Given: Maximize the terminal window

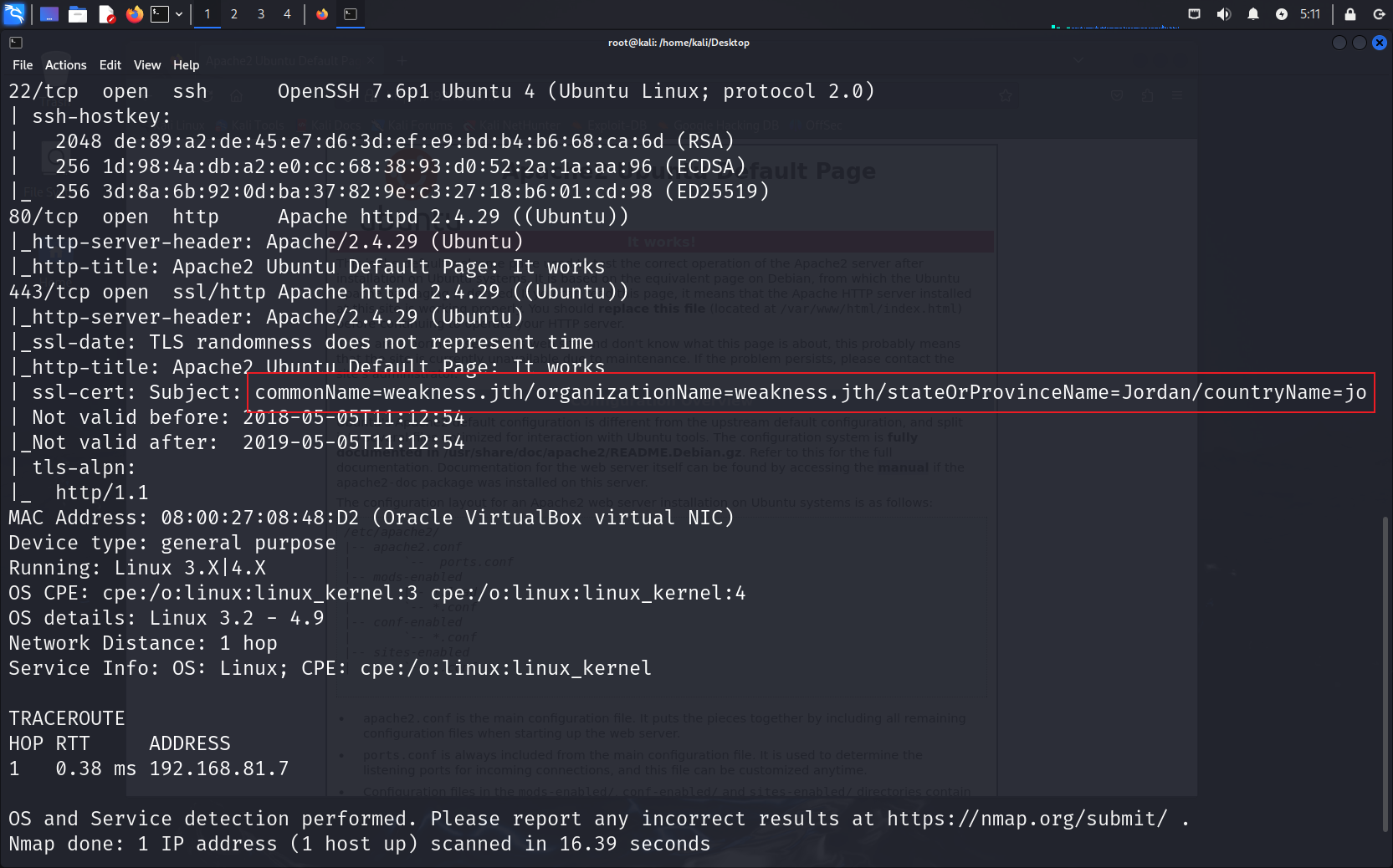Looking at the screenshot, I should coord(1360,43).
